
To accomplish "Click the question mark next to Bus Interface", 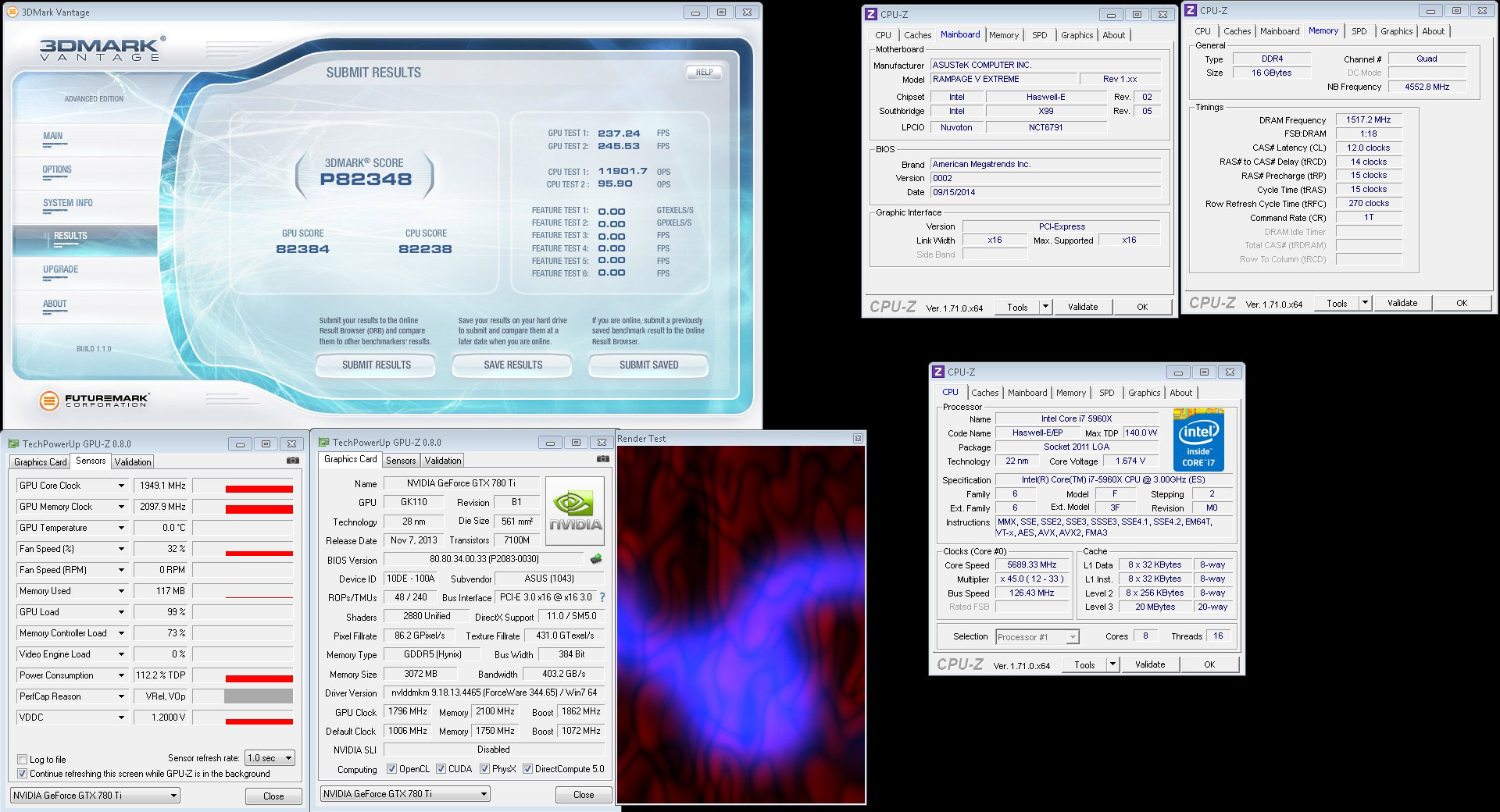I will 602,597.
